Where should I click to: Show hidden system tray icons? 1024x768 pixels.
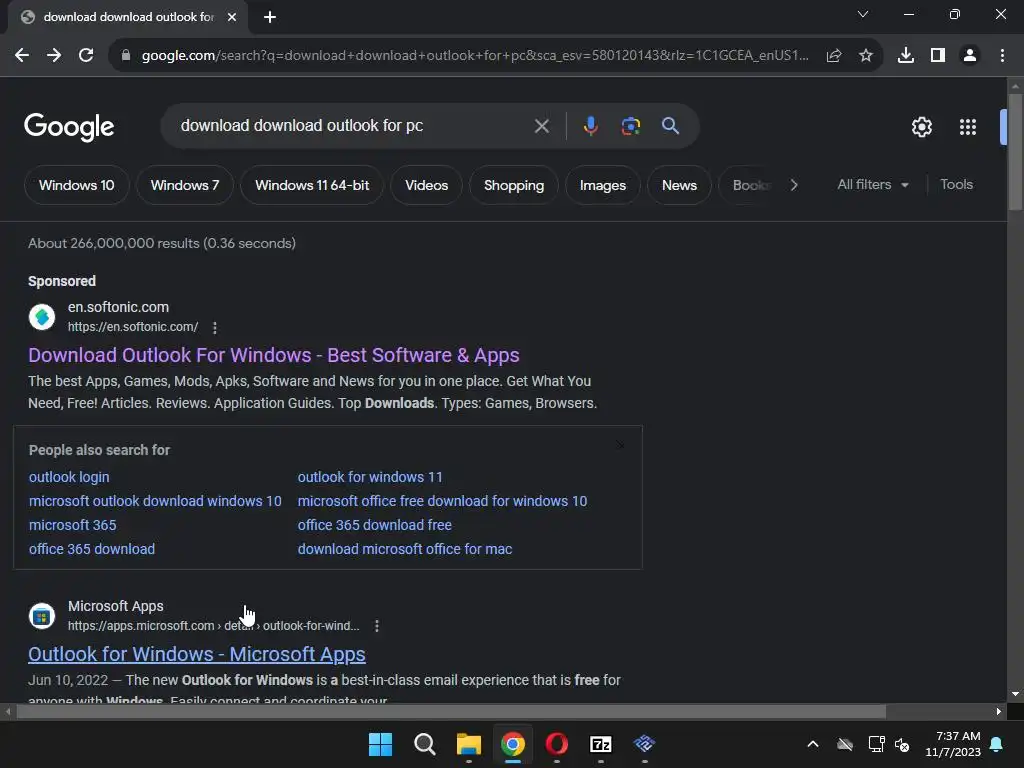tap(813, 744)
